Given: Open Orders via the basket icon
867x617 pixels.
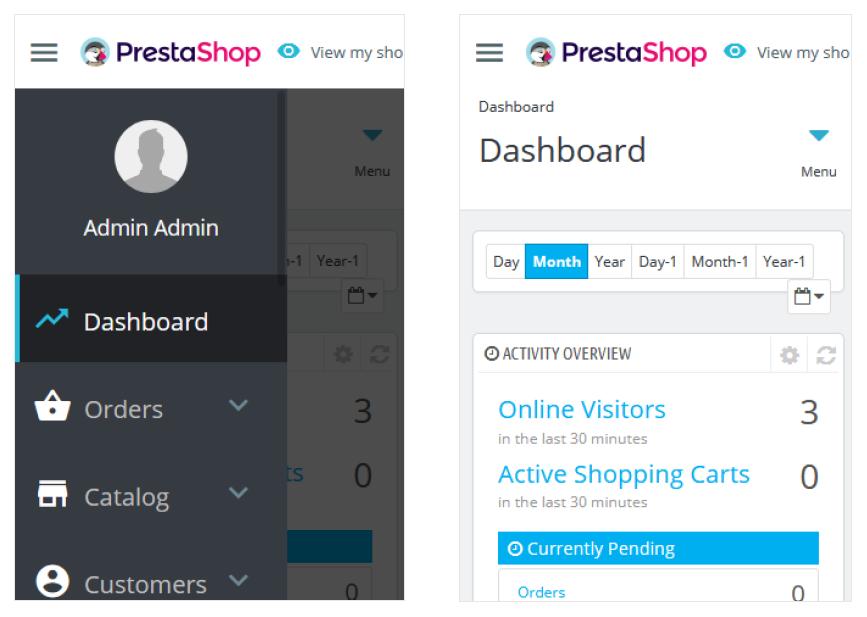Looking at the screenshot, I should 53,406.
